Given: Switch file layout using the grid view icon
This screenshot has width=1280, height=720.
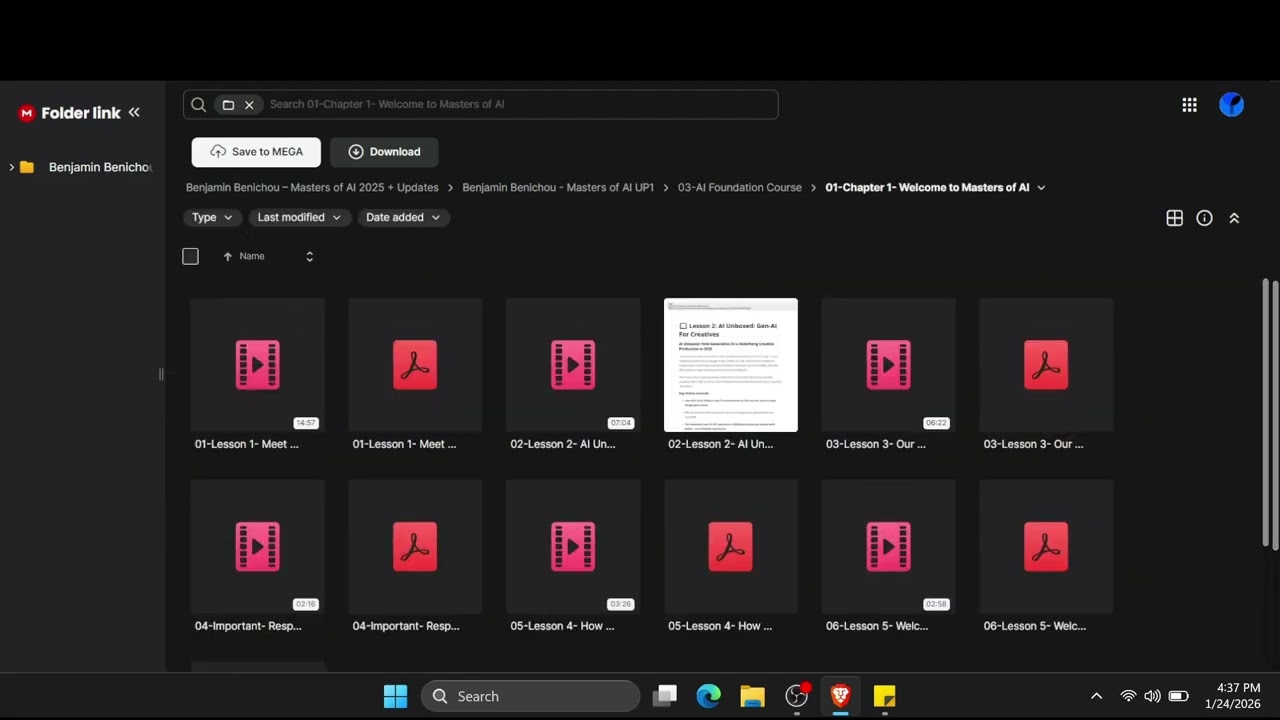Looking at the screenshot, I should click(x=1175, y=218).
